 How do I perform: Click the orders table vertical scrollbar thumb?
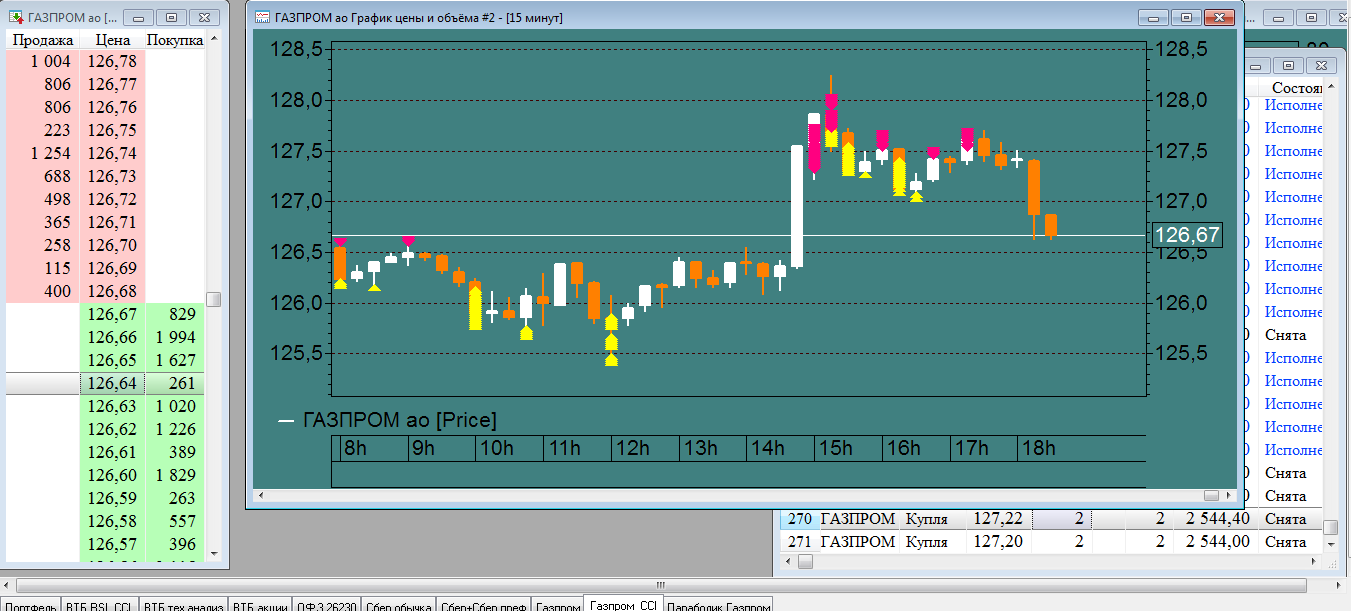coord(1330,527)
